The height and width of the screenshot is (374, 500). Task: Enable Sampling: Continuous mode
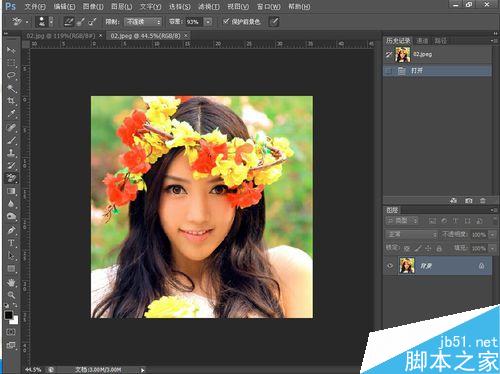[x=68, y=22]
